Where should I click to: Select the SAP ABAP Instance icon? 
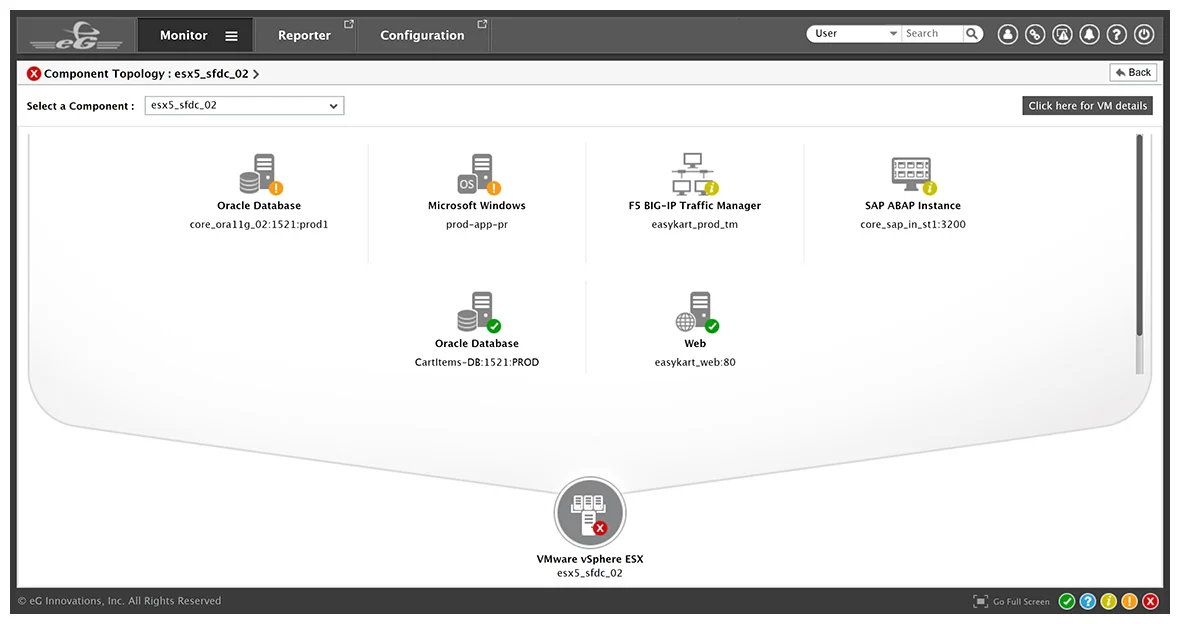(913, 175)
